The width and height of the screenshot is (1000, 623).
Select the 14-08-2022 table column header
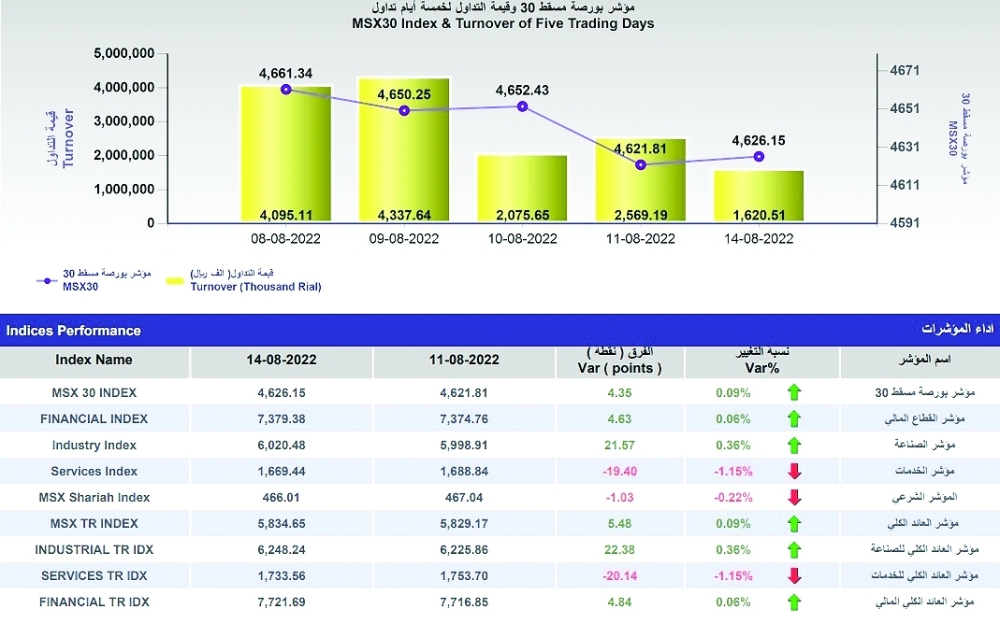coord(285,360)
